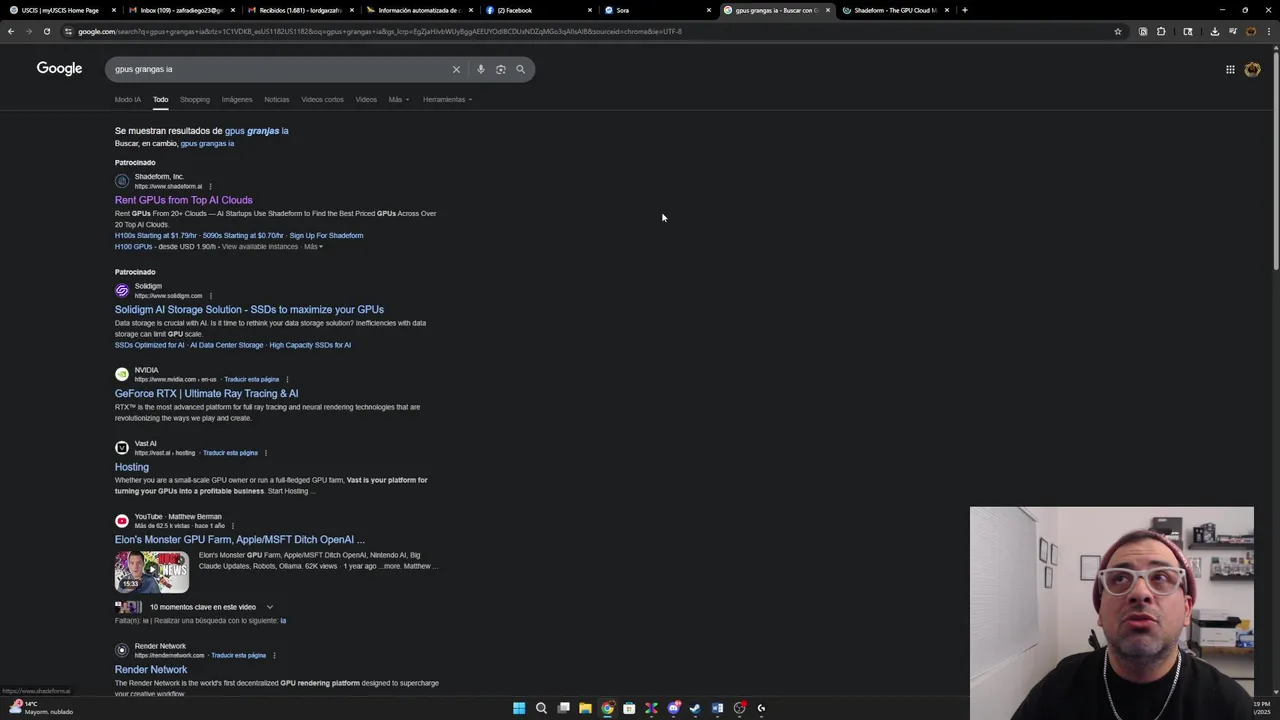Switch to the Shadeform browser tab
1280x720 pixels.
coord(893,10)
